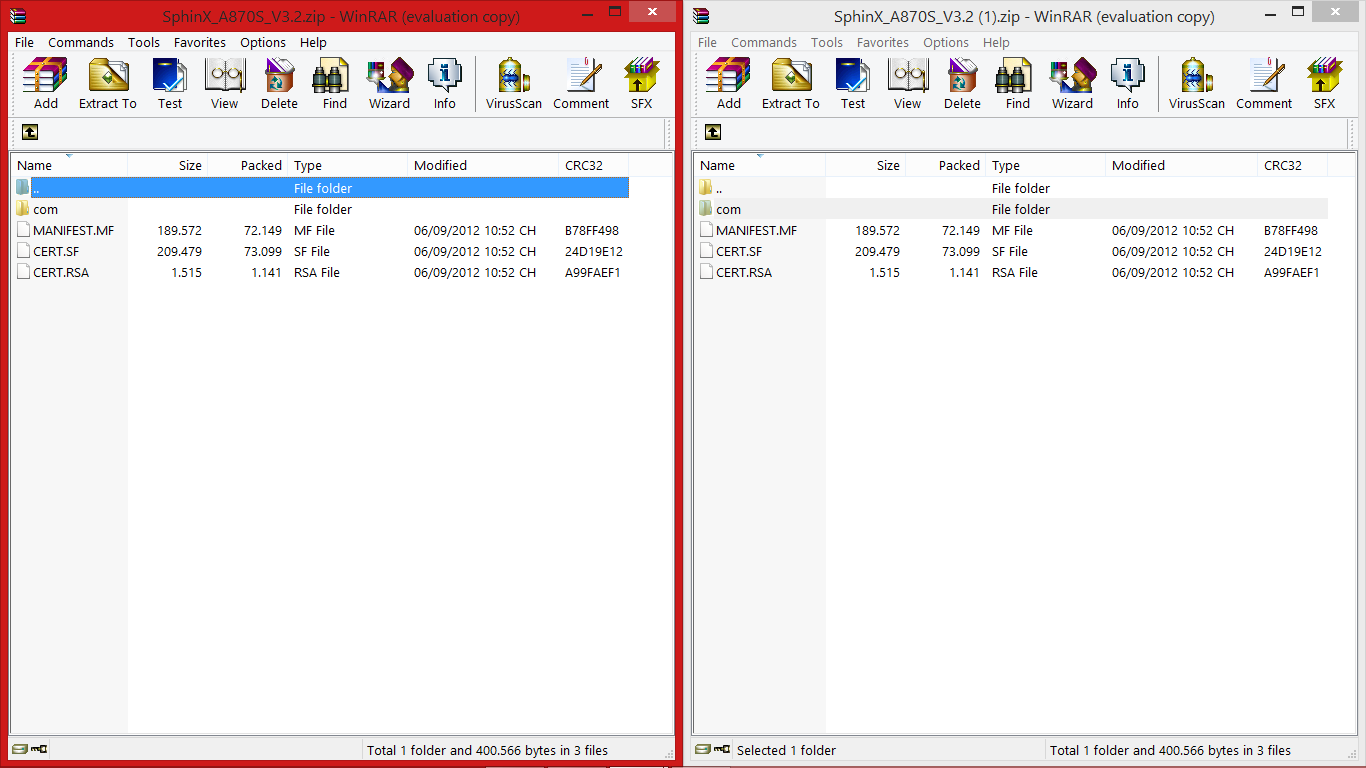The height and width of the screenshot is (768, 1366).
Task: Sort by CRC32 column in left window
Action: pos(594,165)
